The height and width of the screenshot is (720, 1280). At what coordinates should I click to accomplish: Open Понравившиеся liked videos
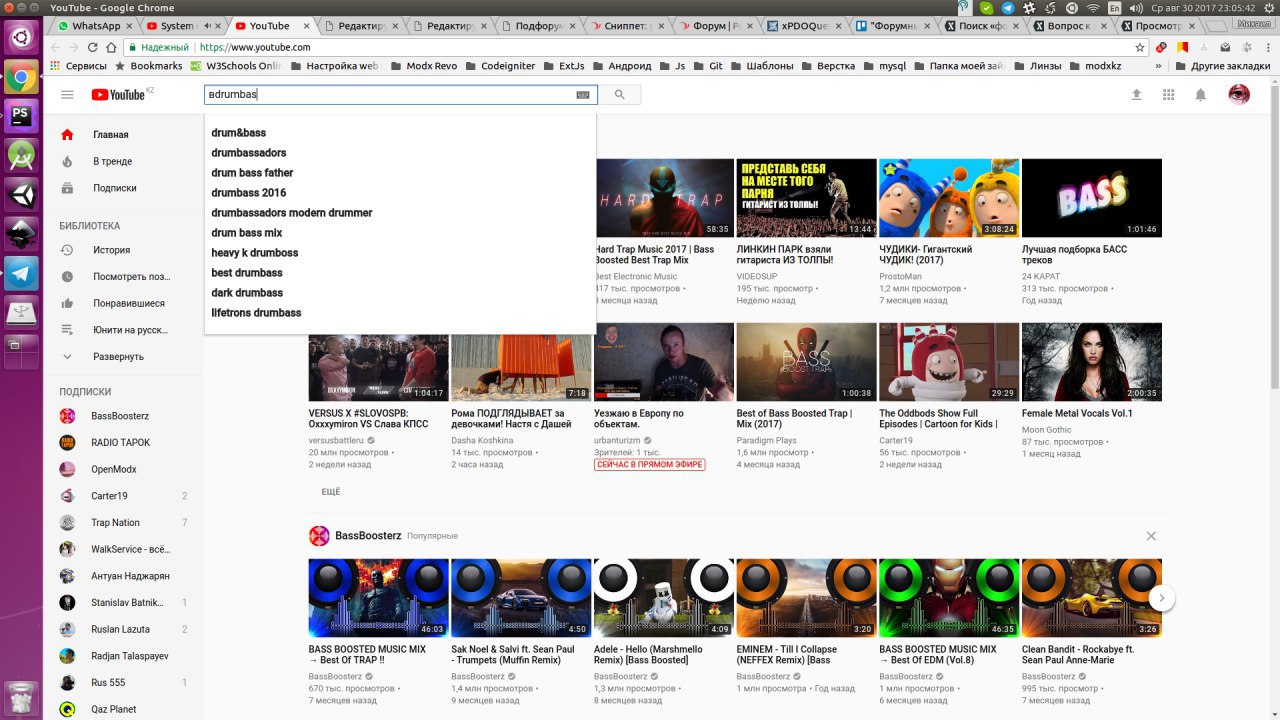(x=122, y=303)
